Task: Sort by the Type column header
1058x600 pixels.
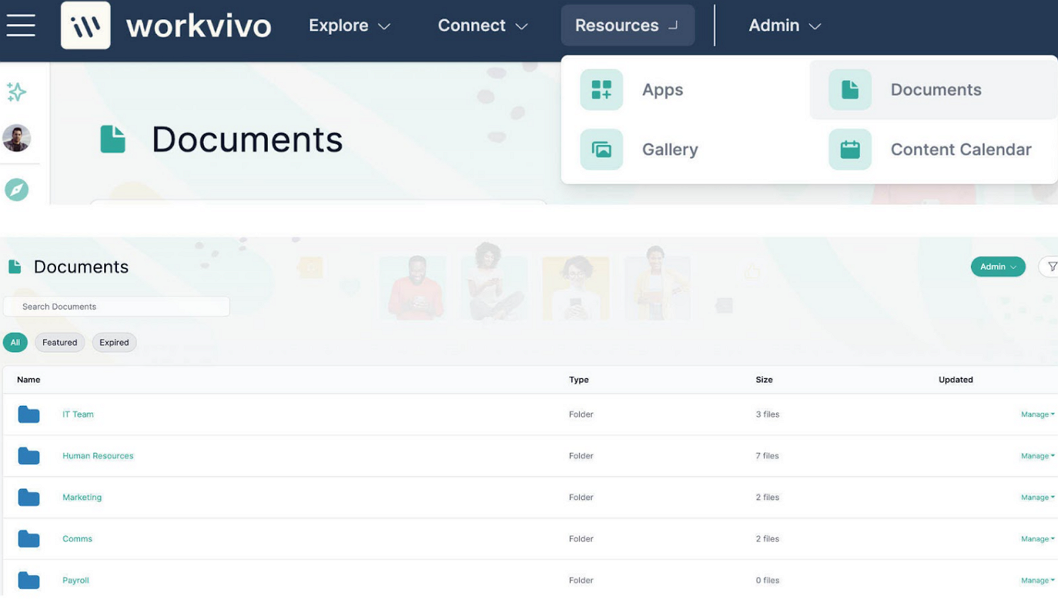Action: [579, 380]
